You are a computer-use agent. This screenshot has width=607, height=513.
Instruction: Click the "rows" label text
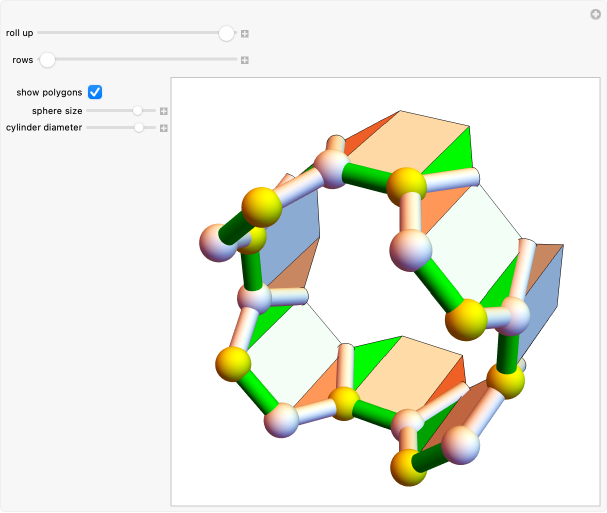tap(22, 60)
